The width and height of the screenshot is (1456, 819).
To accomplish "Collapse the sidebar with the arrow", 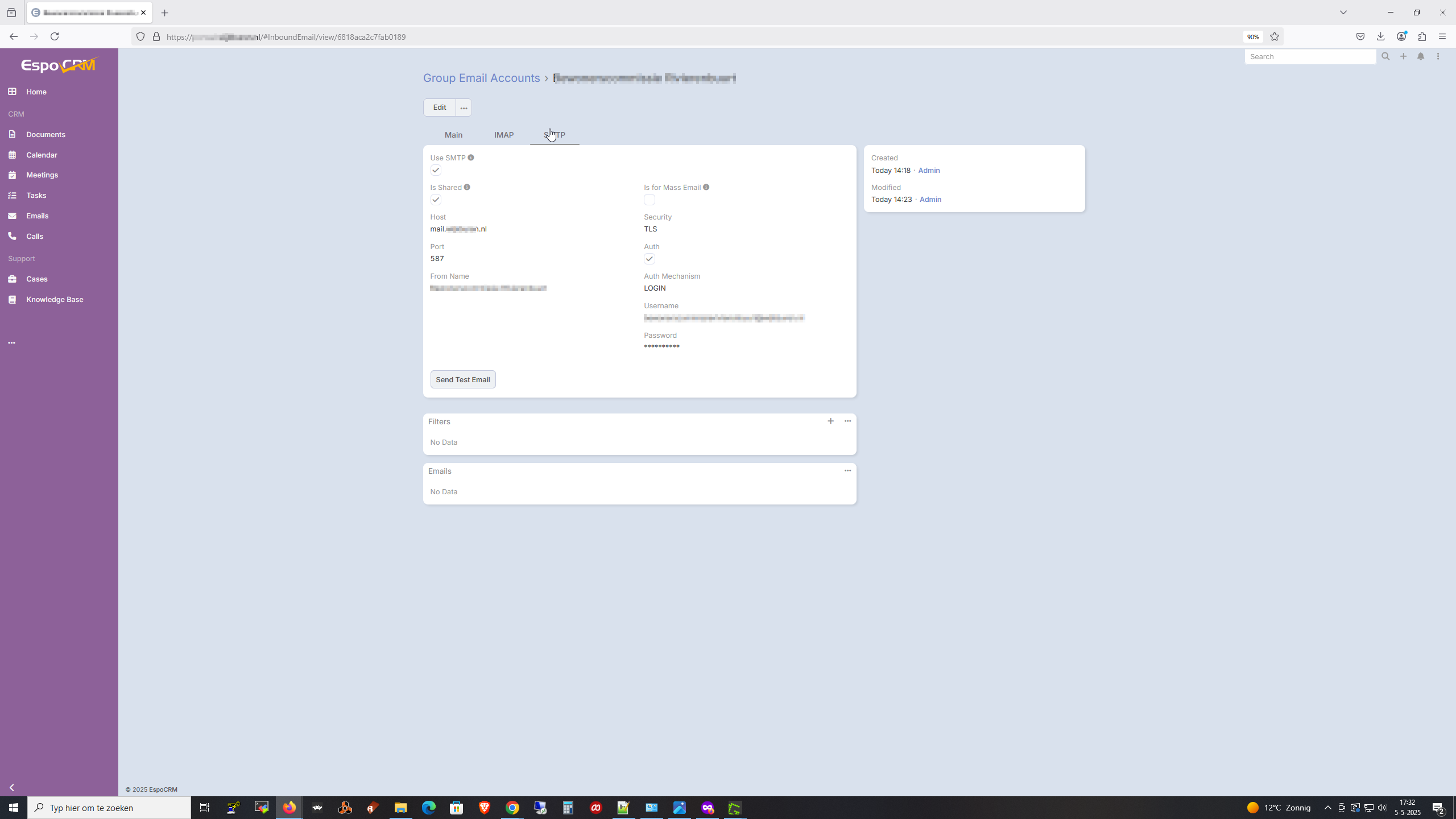I will (x=12, y=788).
